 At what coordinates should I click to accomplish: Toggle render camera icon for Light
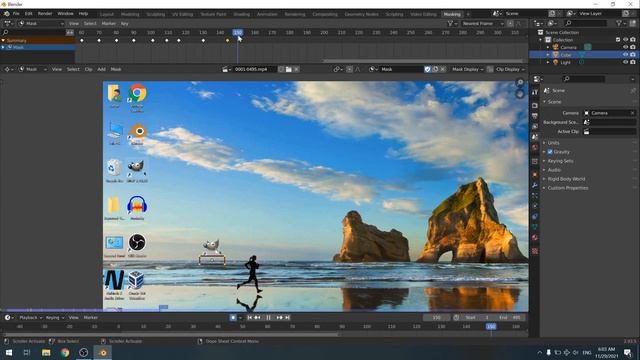point(633,62)
